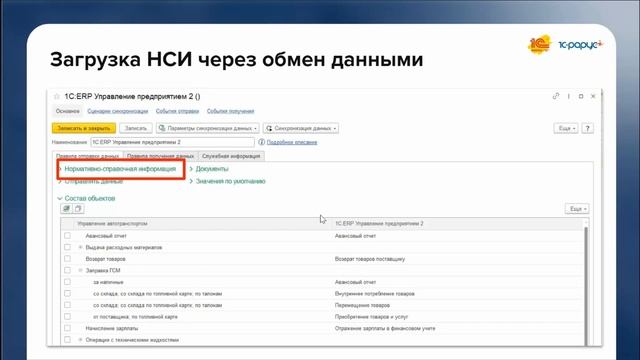Screen dimensions: 640x360
Task: Click the Внутреннее потребление товаров cell
Action: (x=375, y=293)
